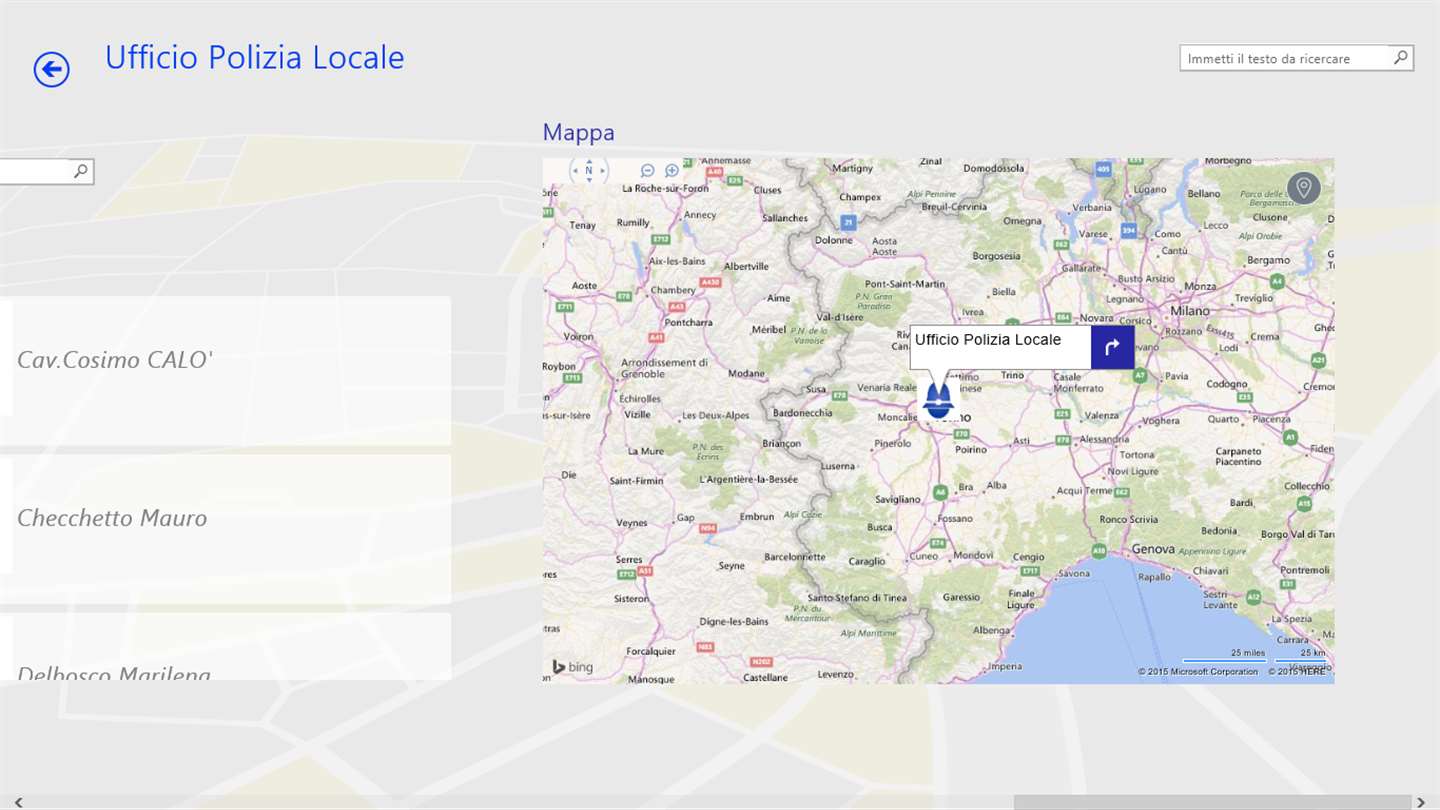Click the 'Savona' label on the map
Screen dimensions: 1440x810
coord(1074,574)
